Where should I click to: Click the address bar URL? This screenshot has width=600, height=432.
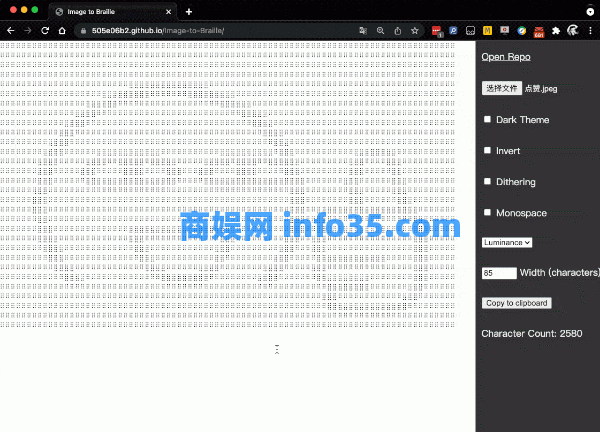pyautogui.click(x=158, y=31)
